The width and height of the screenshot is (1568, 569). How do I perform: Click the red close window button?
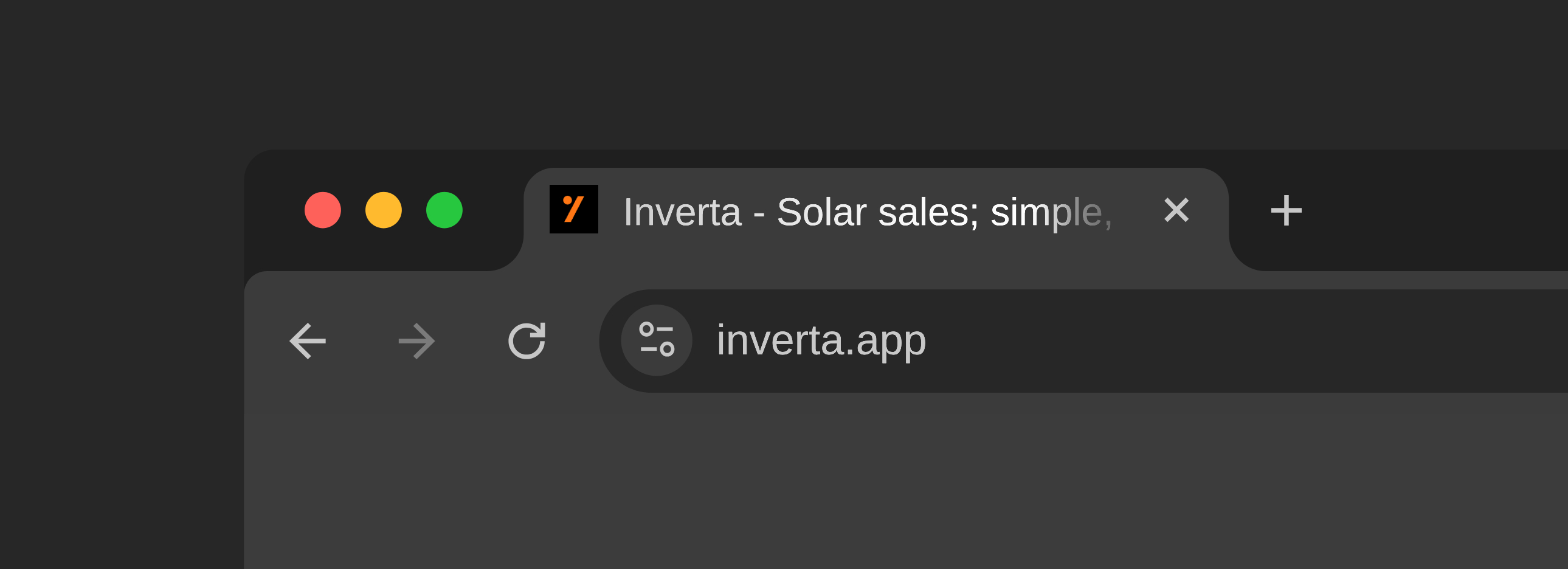click(x=323, y=210)
